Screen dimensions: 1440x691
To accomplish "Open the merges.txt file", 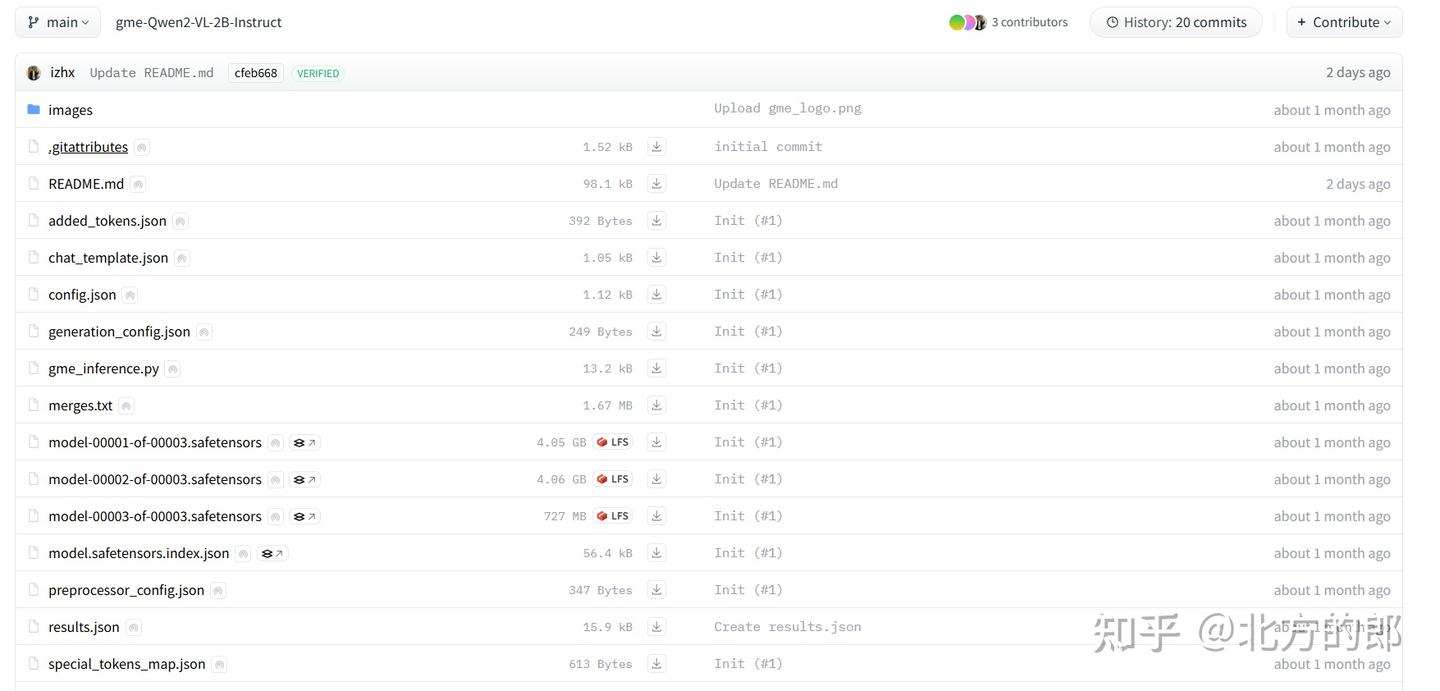I will tap(80, 406).
